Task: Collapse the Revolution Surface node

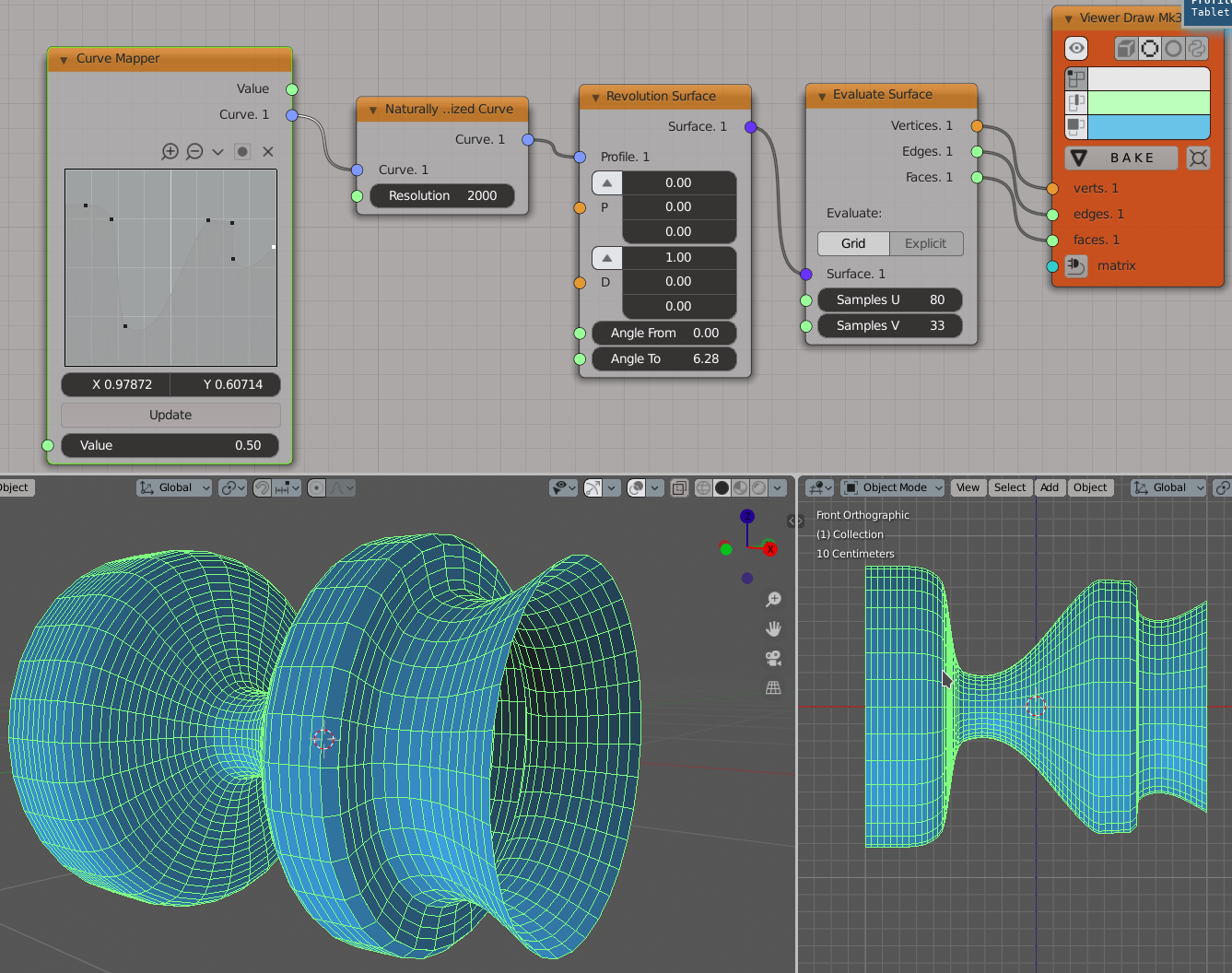Action: (x=595, y=97)
